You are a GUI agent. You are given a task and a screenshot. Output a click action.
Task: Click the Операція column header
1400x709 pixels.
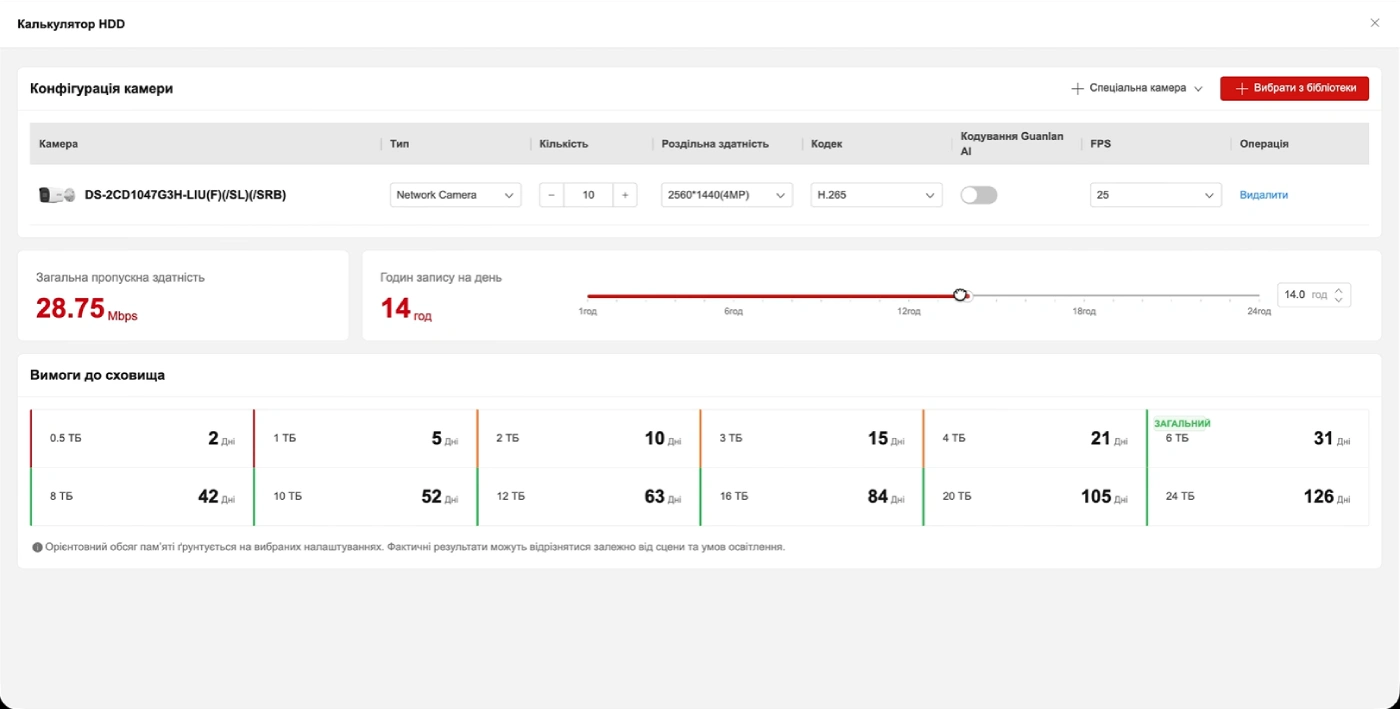click(1264, 144)
